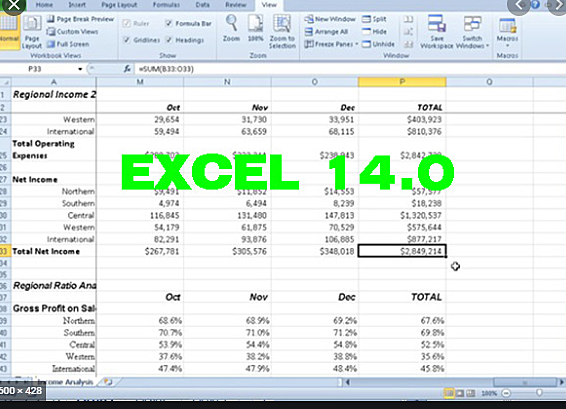Click Unhide in Window group

(378, 44)
